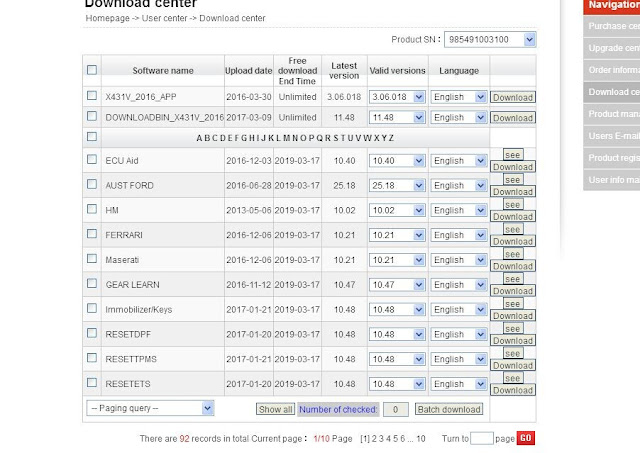Expand AUST FORD version 25.18 dropdown

click(397, 186)
